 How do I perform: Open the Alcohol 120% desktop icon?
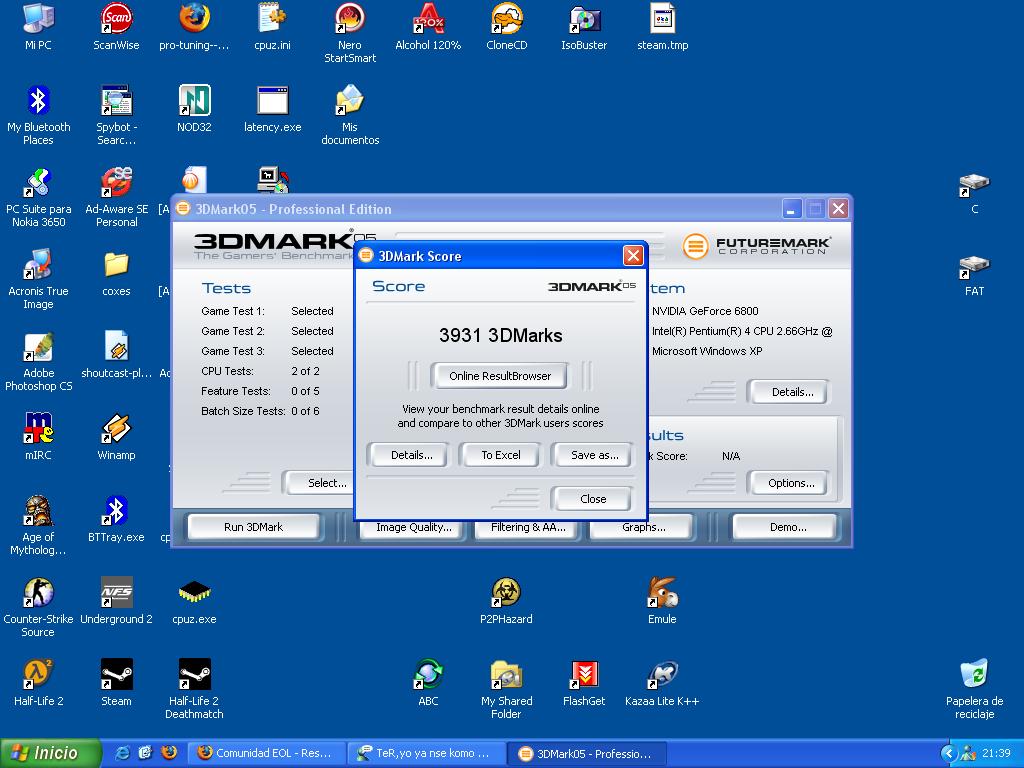(x=428, y=19)
